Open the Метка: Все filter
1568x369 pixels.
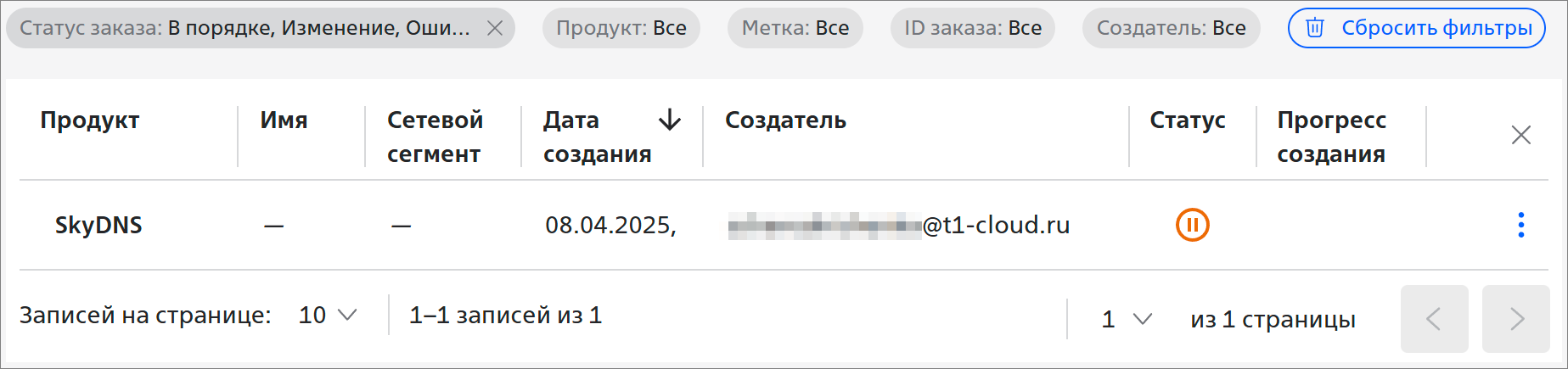click(795, 28)
